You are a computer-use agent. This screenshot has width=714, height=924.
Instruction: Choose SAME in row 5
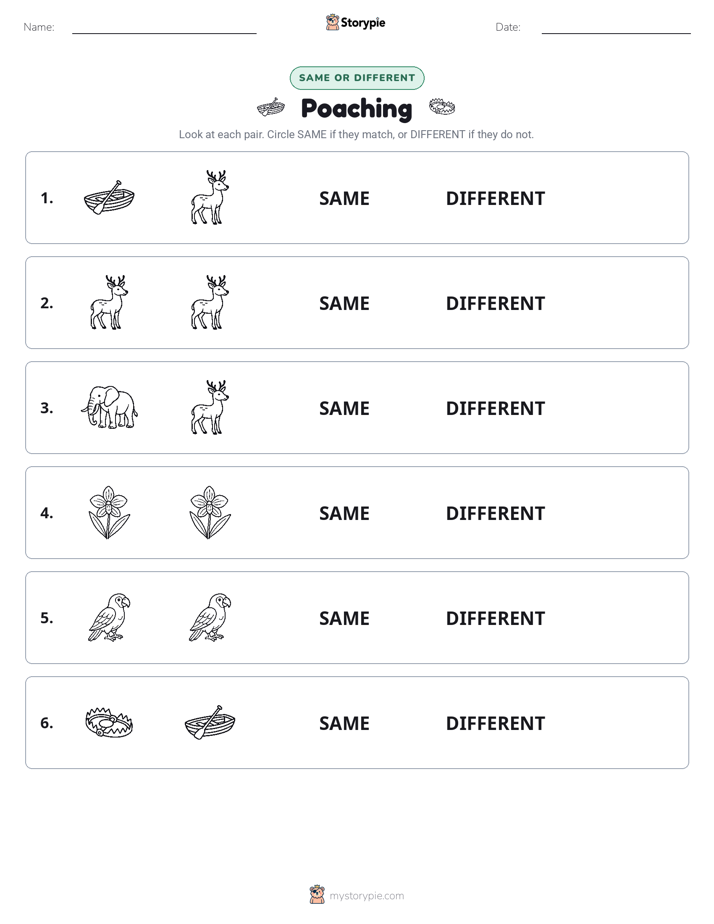[x=344, y=618]
